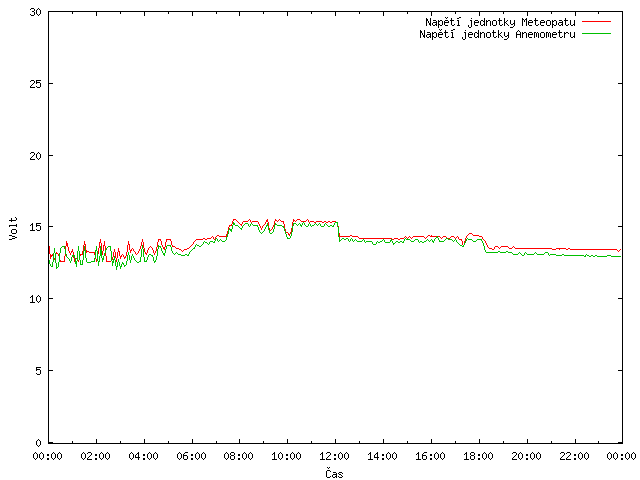Viewport: 640px width, 480px height.
Task: Click the y-axis label '0'
Action: click(x=38, y=443)
